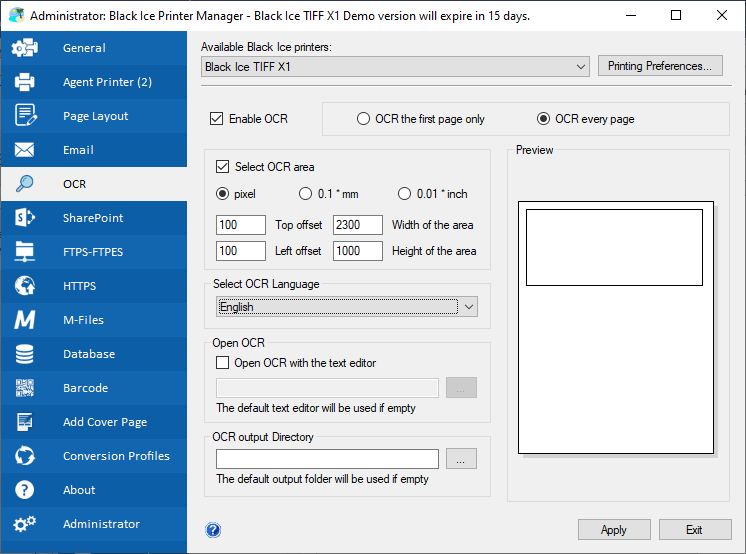Viewport: 746px width, 554px height.
Task: Click the Database stack icon
Action: tap(25, 354)
